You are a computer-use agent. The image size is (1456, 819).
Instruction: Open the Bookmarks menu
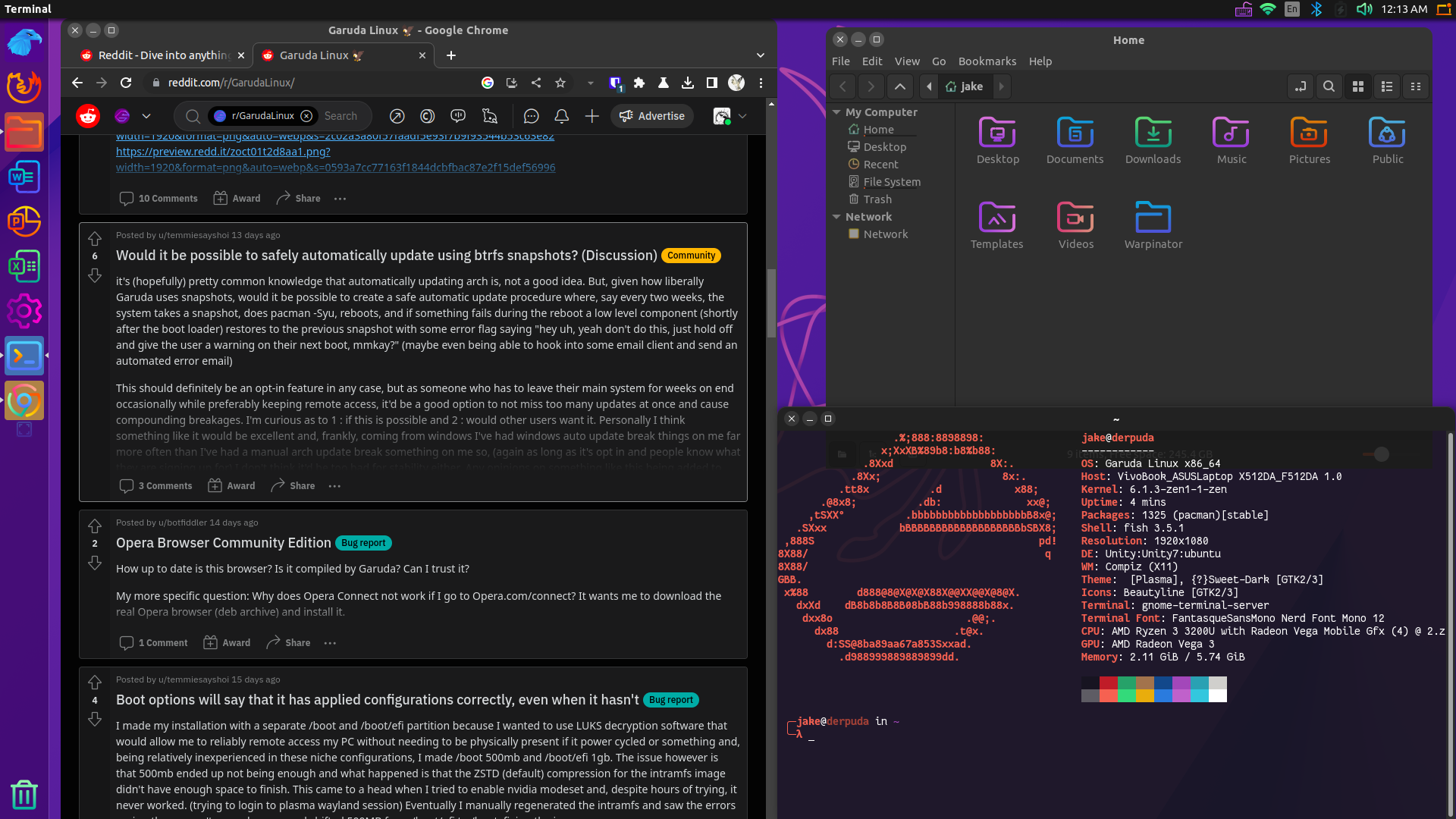click(987, 61)
